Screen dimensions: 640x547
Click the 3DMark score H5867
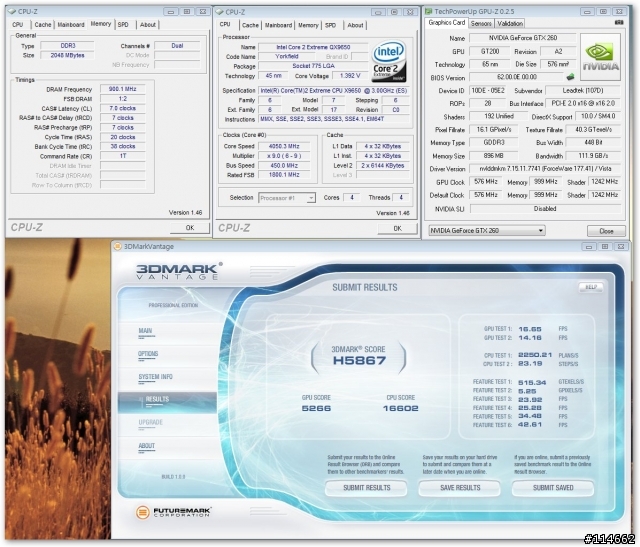click(x=359, y=360)
